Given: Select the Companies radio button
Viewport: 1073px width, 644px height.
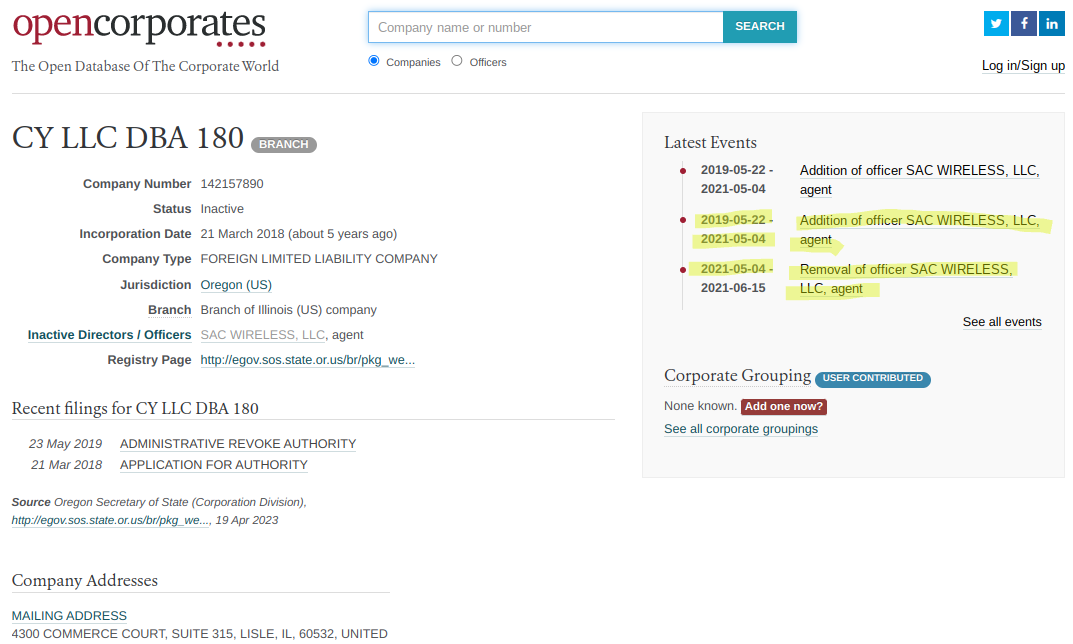Looking at the screenshot, I should [374, 61].
